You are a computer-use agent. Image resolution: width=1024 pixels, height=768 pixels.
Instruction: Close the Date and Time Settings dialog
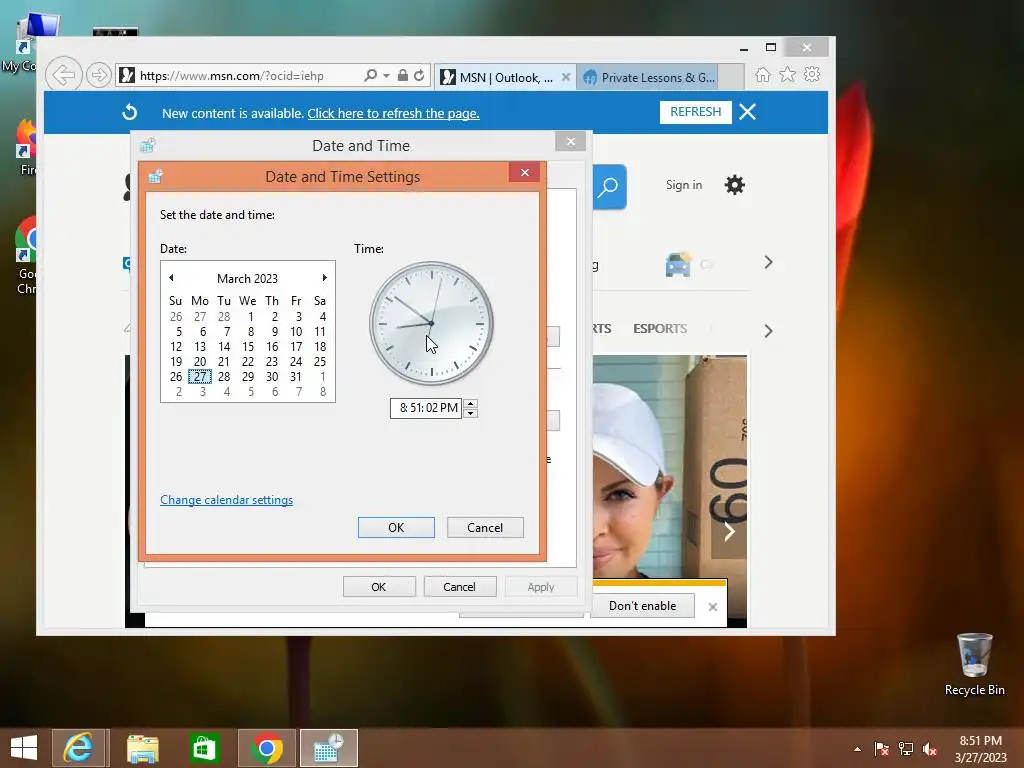tap(524, 172)
